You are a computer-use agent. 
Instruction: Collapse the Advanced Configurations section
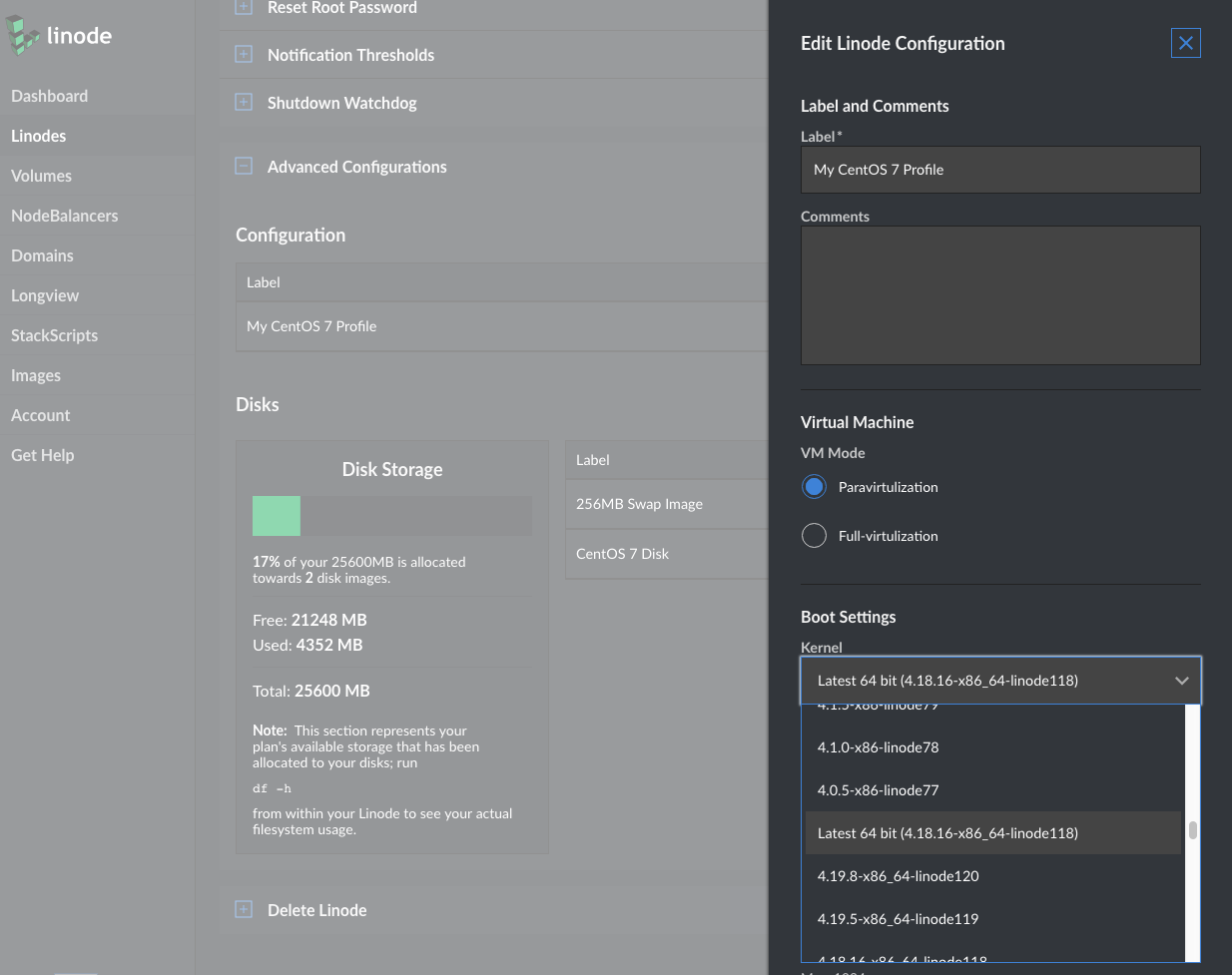click(244, 166)
